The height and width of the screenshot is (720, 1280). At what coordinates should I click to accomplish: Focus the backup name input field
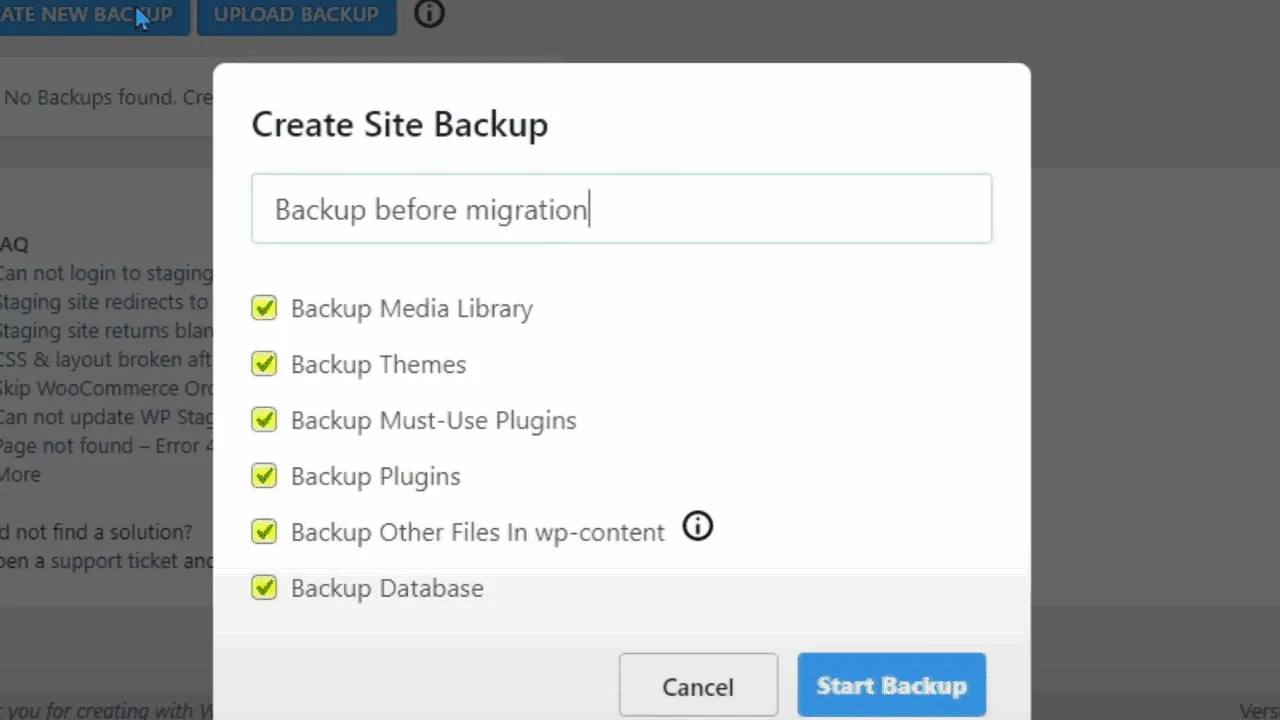click(x=621, y=209)
